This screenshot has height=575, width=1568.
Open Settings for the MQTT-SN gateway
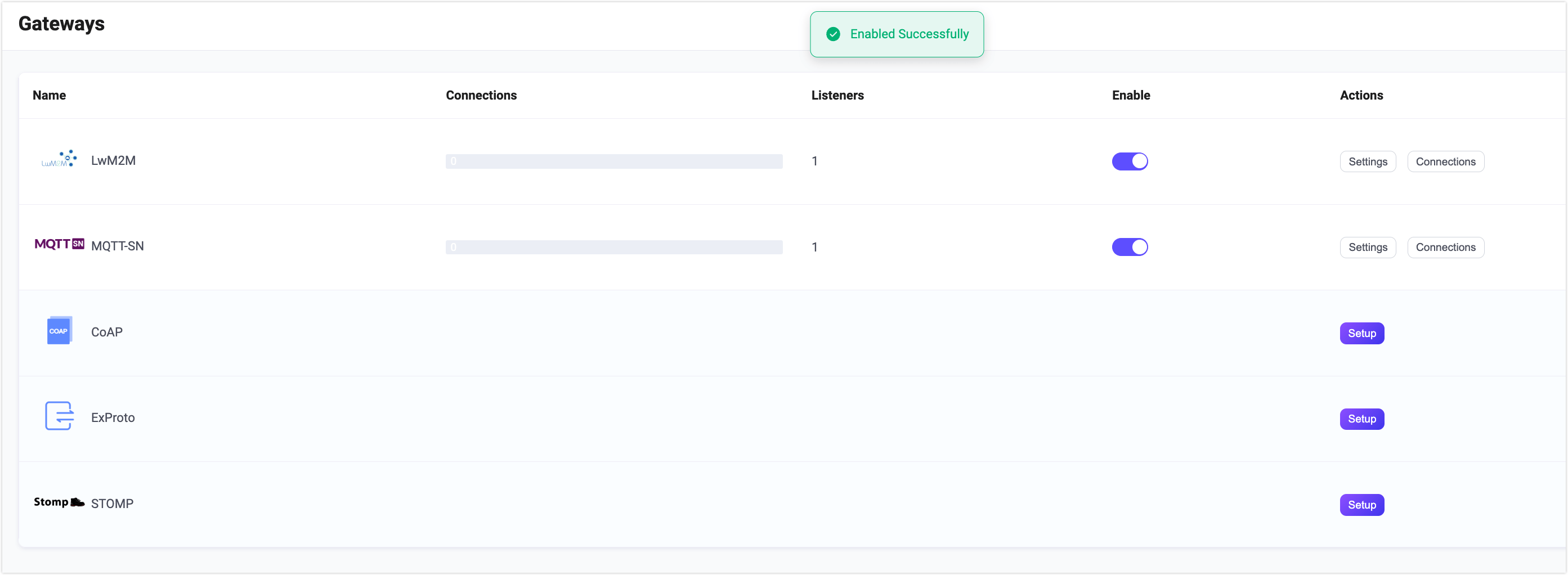pos(1367,248)
